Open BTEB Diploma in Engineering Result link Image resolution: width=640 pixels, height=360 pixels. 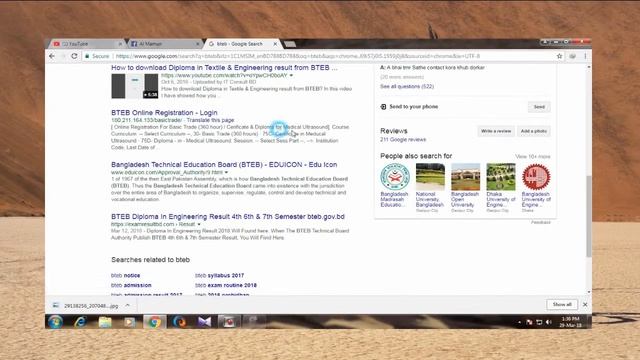tap(228, 216)
